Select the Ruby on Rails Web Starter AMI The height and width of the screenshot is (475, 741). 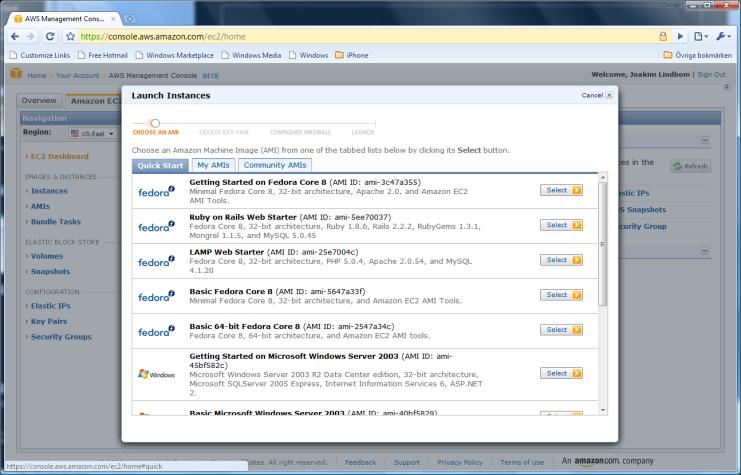pos(561,225)
